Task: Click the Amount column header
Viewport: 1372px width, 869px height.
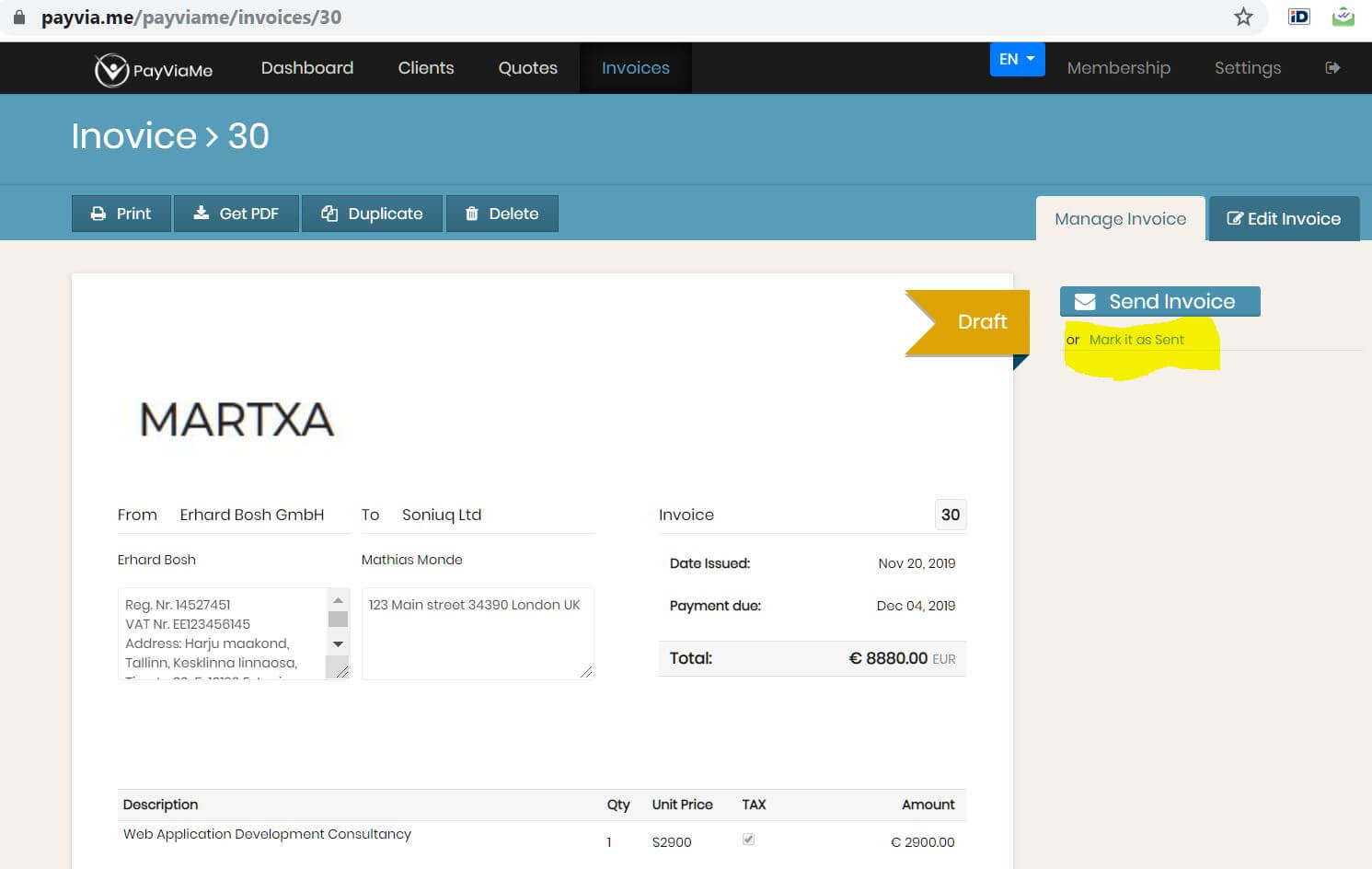Action: click(928, 805)
